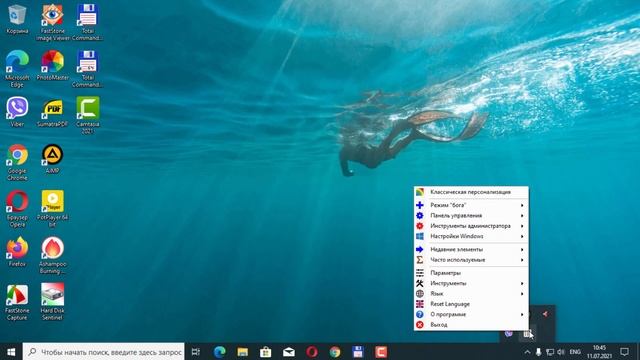Open the clock showing 10:45
640x360 pixels.
(x=599, y=352)
